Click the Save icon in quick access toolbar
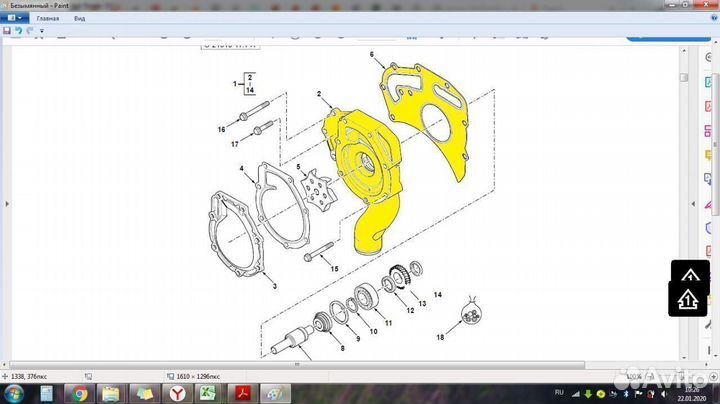 point(7,31)
